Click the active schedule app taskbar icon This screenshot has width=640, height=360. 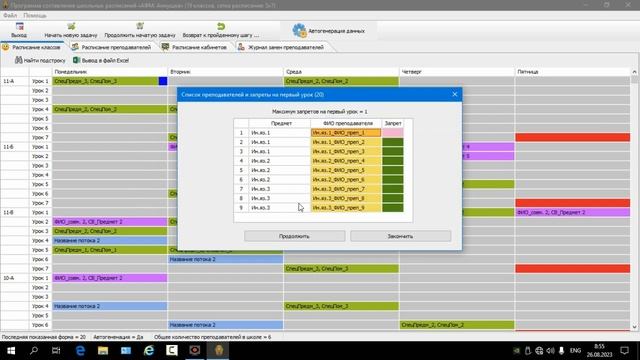point(218,351)
